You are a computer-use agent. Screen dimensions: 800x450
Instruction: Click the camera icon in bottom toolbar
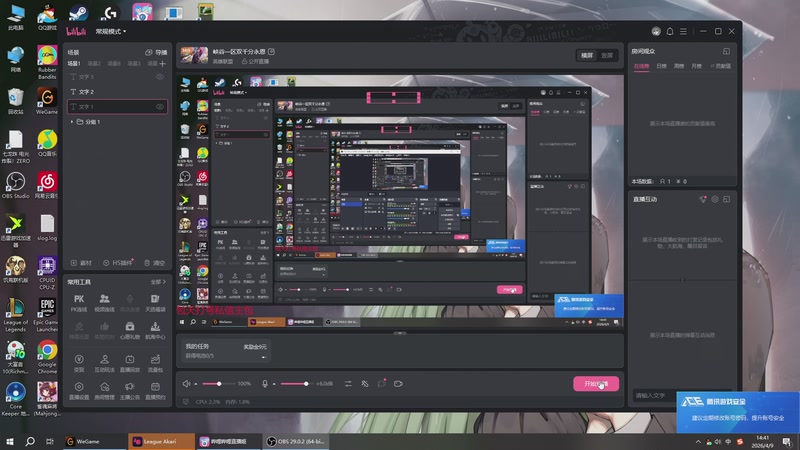click(398, 384)
